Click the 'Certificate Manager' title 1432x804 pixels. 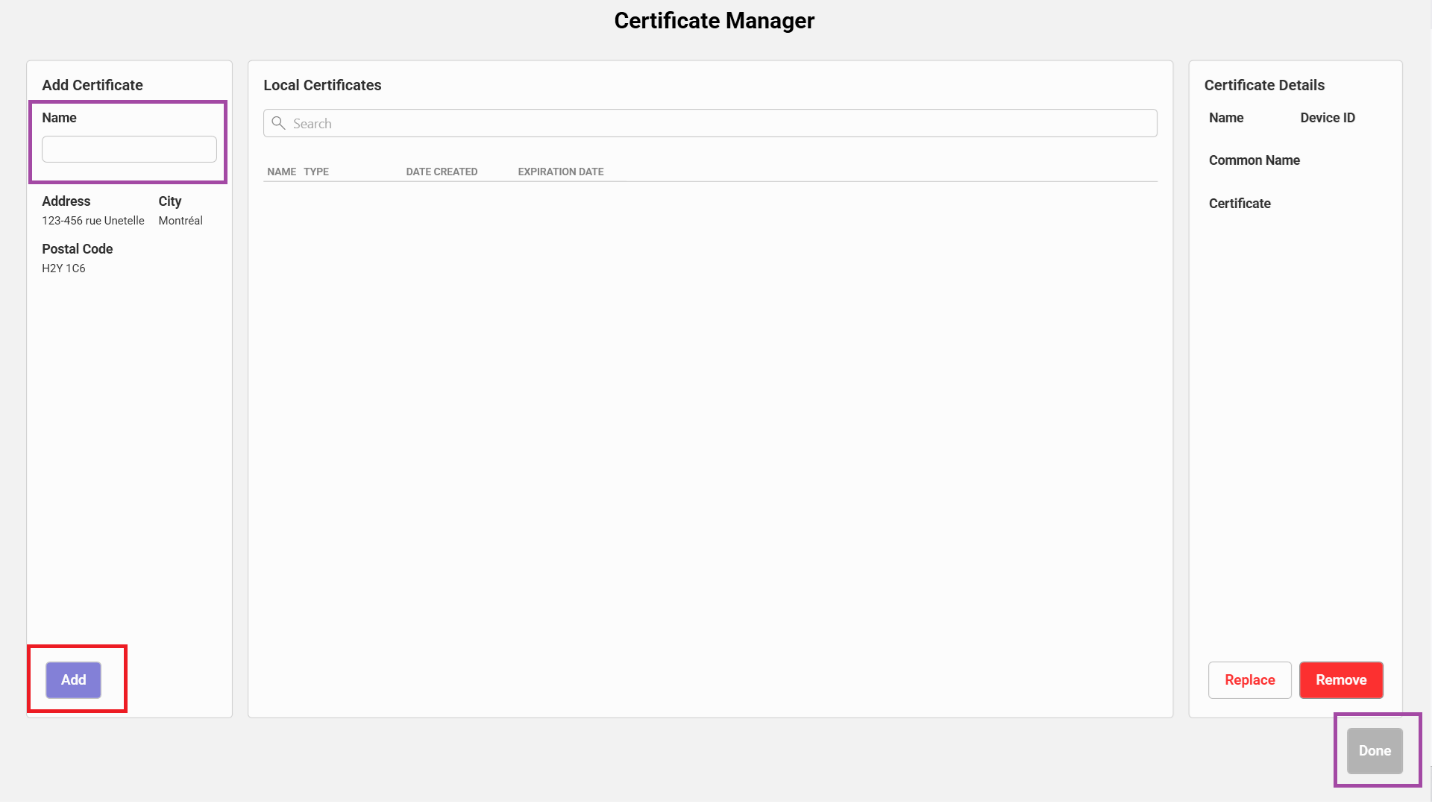[714, 20]
